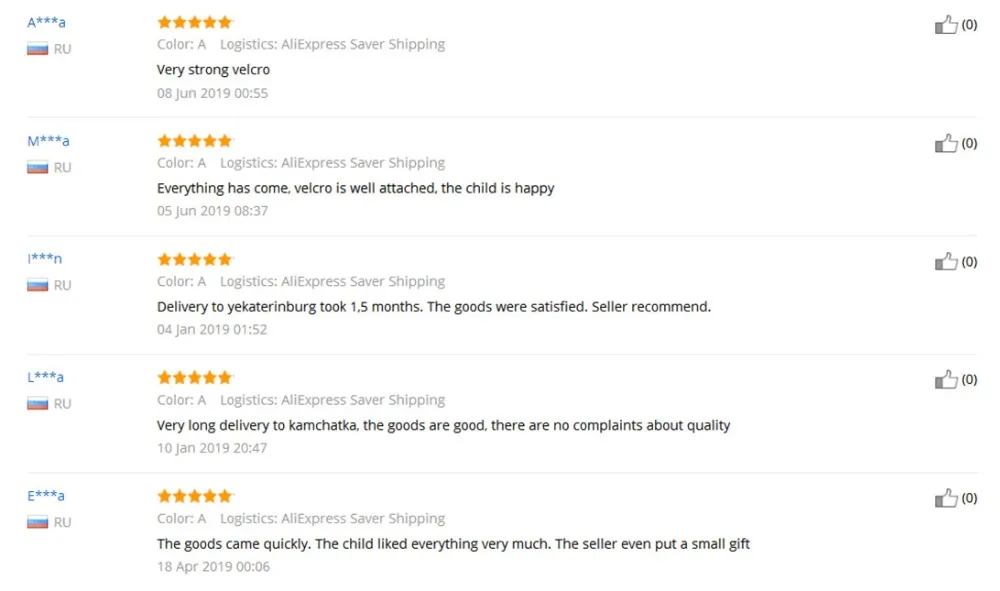
Task: Open reviewer A***a's profile
Action: pos(46,22)
